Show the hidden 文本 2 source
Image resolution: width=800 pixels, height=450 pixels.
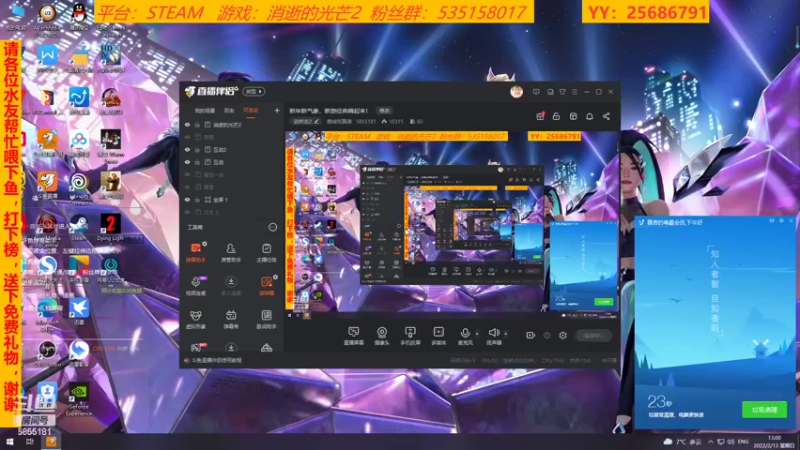pos(187,212)
